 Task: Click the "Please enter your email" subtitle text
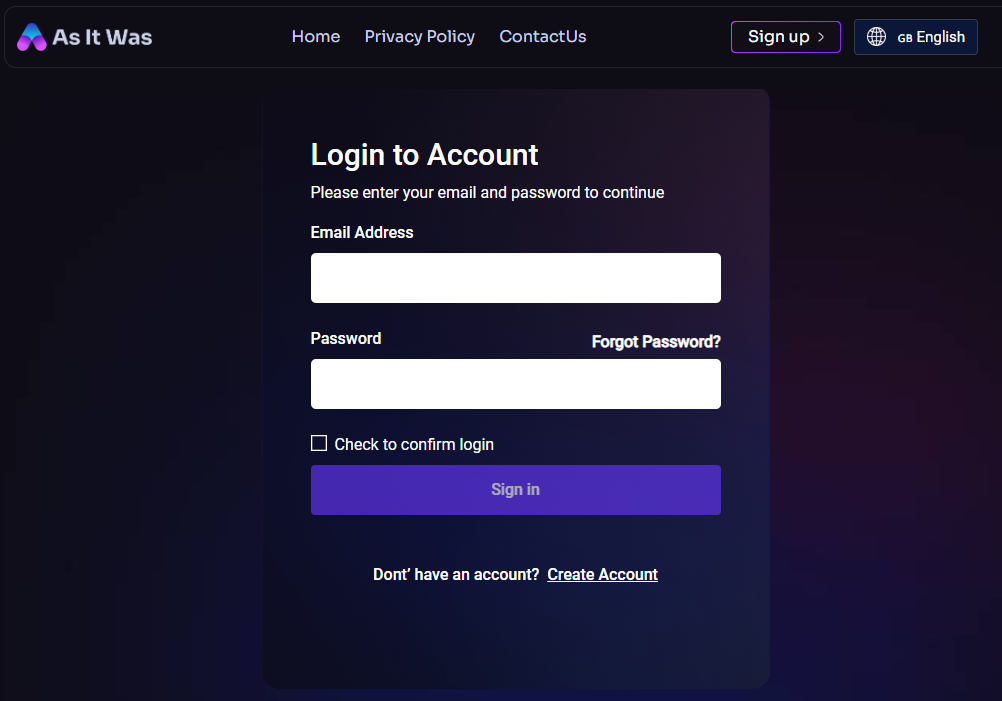click(487, 192)
